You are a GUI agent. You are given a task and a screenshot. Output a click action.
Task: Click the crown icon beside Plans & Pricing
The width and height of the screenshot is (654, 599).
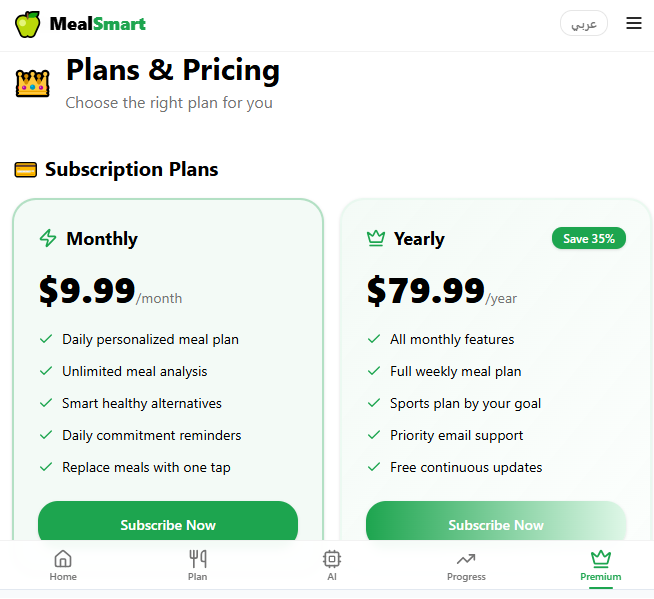pyautogui.click(x=33, y=83)
